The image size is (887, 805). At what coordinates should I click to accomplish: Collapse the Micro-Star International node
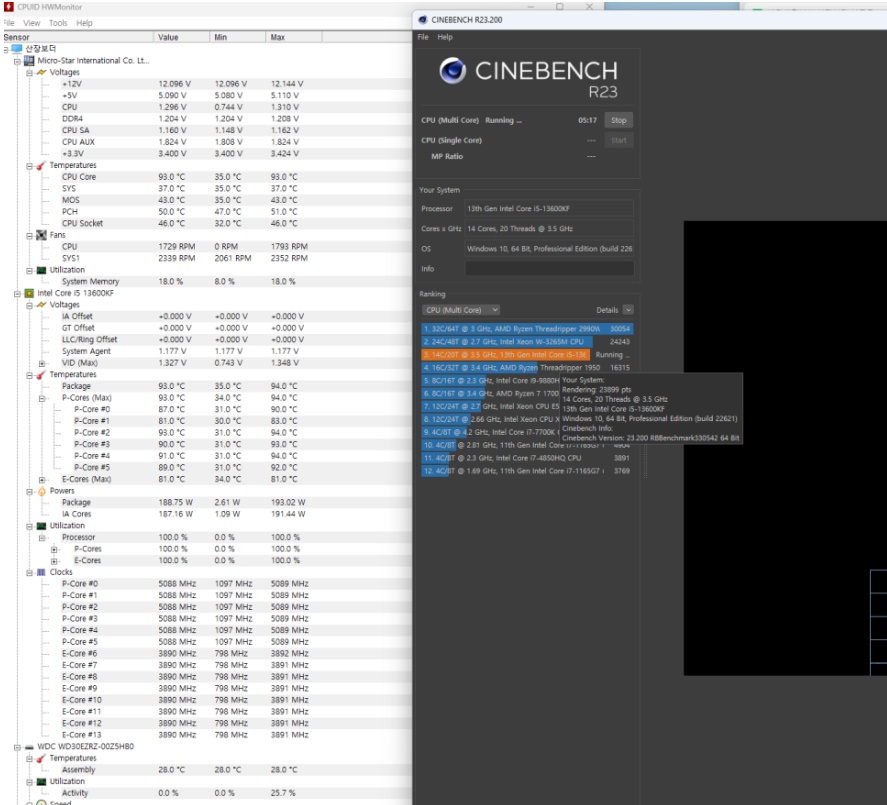[17, 61]
